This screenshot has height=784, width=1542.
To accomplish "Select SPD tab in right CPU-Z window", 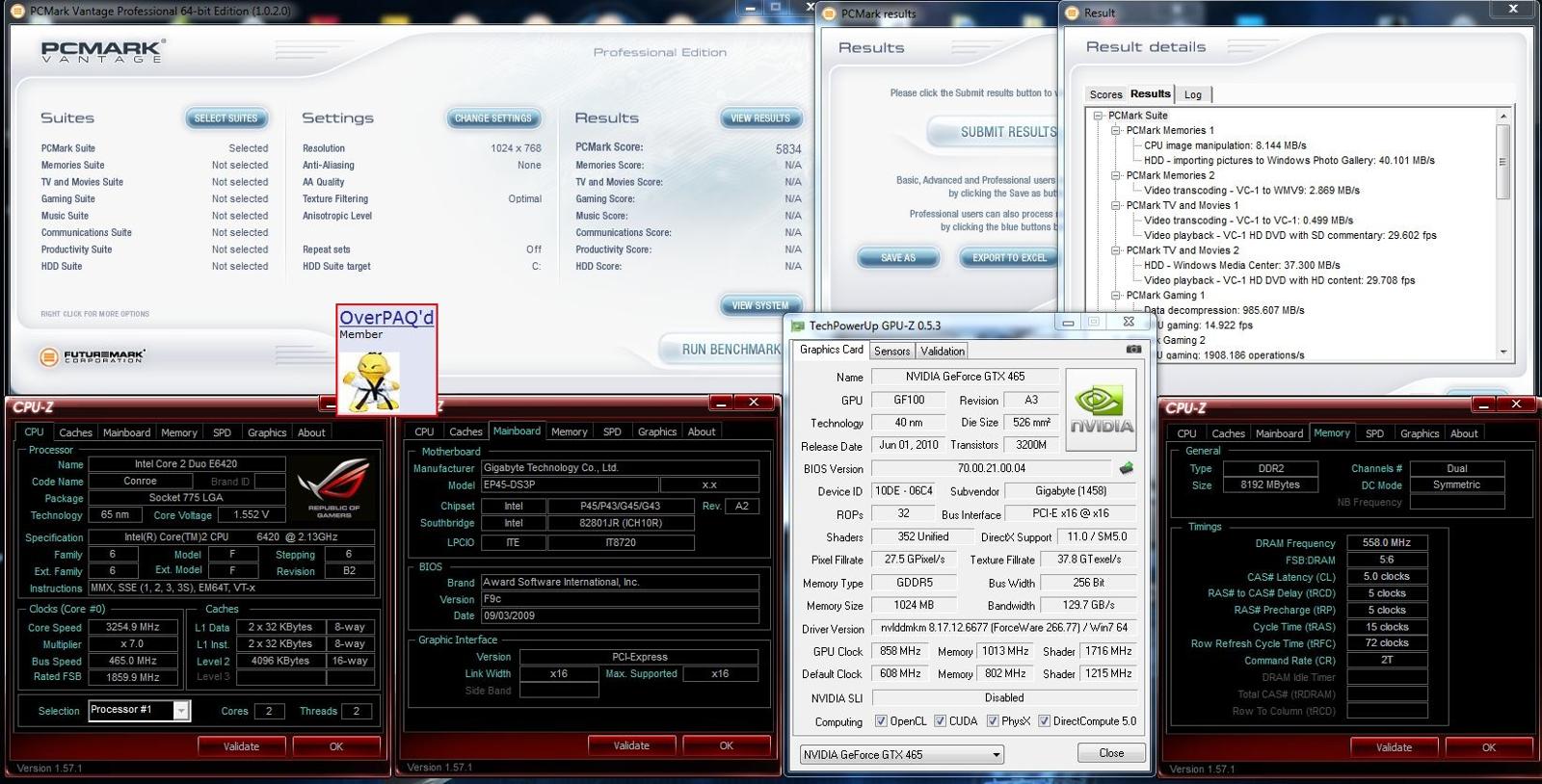I will (x=1374, y=434).
